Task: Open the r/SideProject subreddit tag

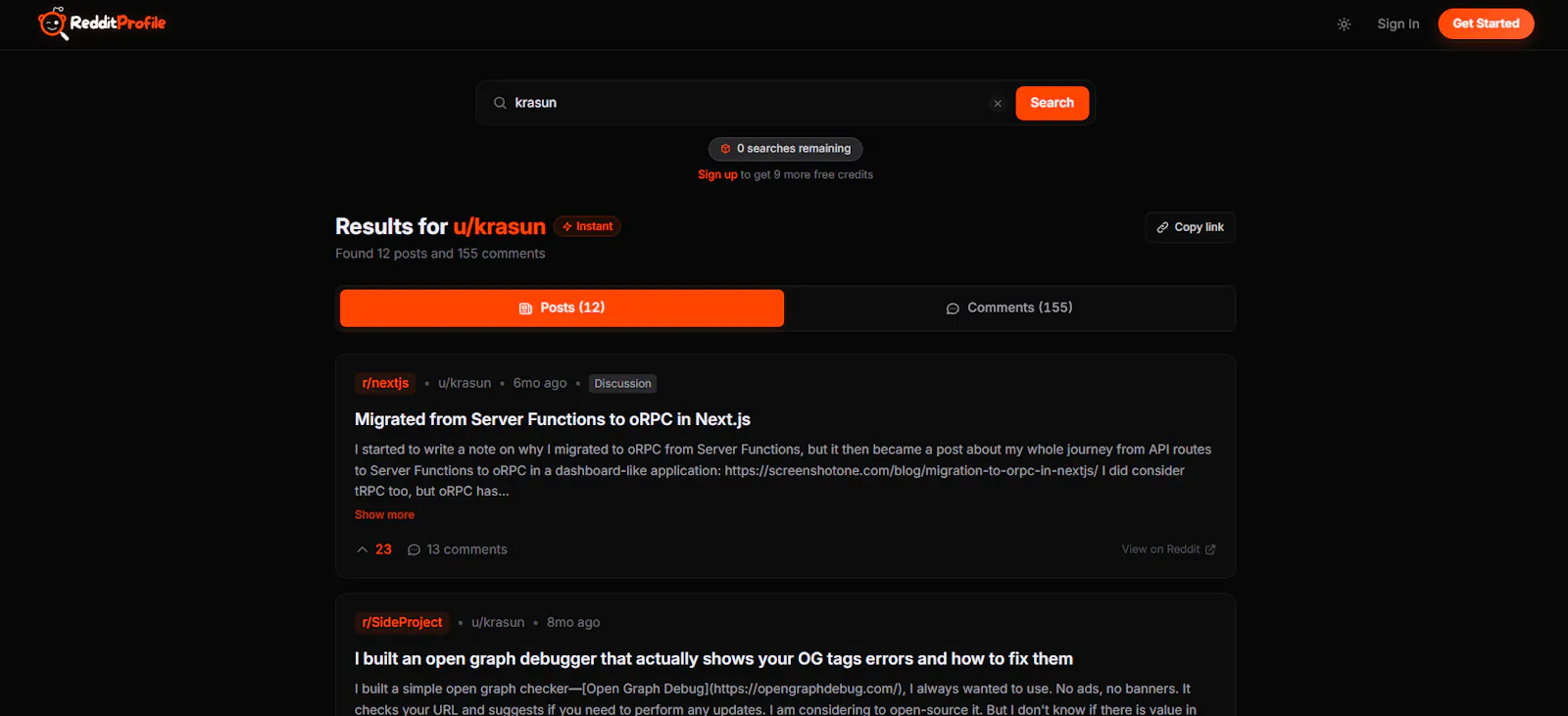Action: point(402,623)
